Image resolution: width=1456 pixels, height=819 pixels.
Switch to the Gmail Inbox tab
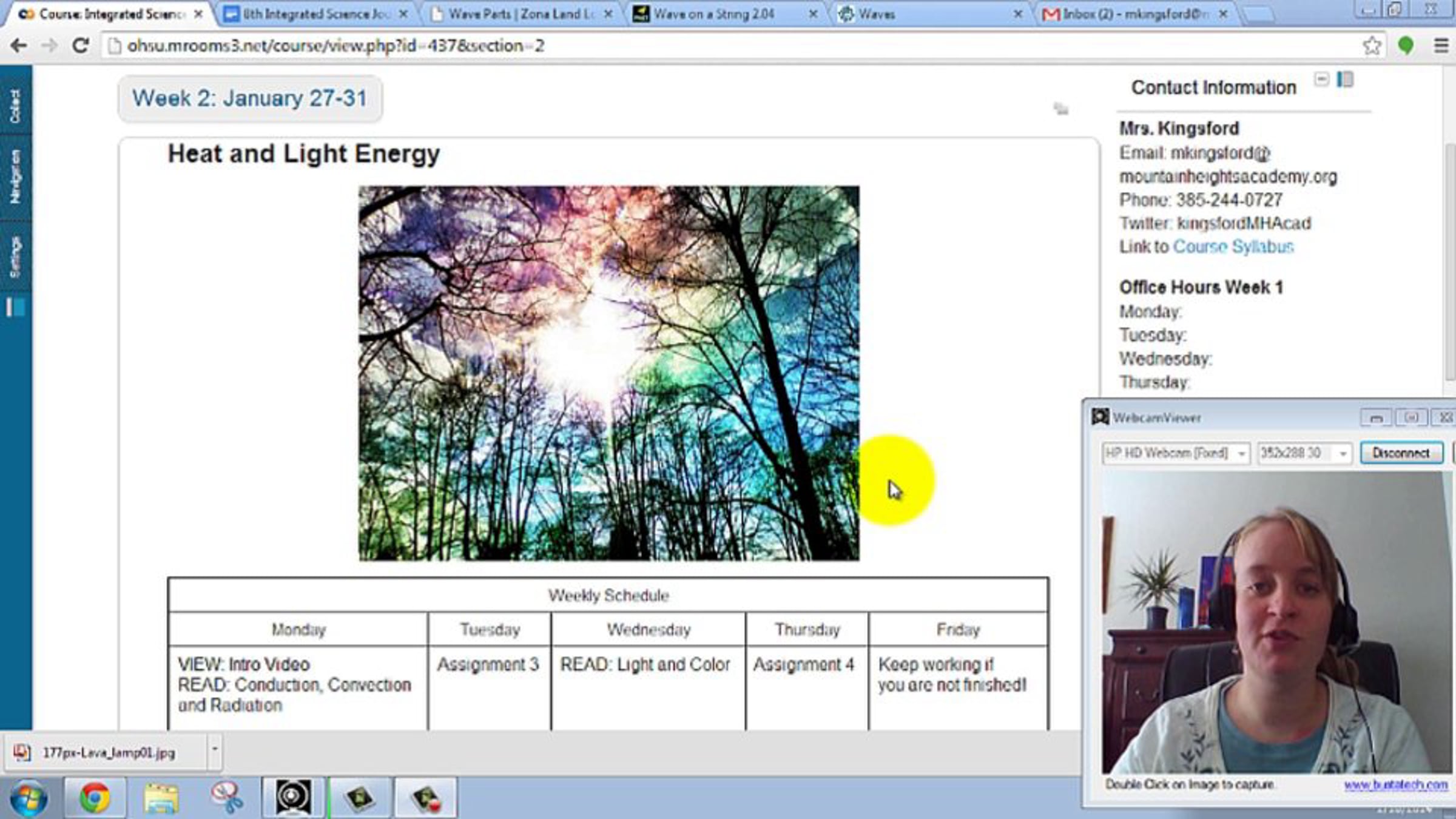[x=1127, y=14]
